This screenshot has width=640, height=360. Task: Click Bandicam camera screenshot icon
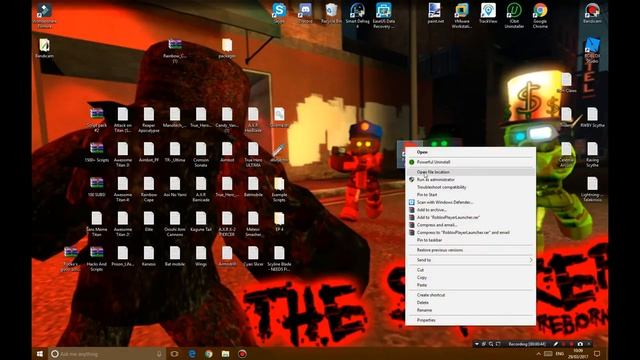click(580, 344)
